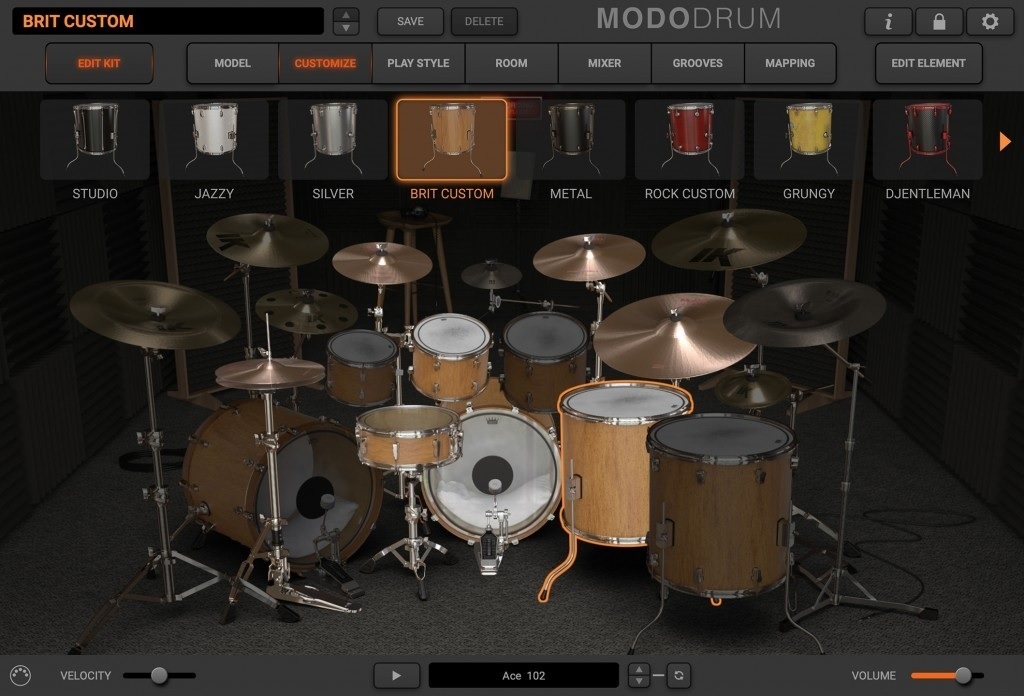The height and width of the screenshot is (696, 1024).
Task: Click the Volume slider handle
Action: pos(963,675)
